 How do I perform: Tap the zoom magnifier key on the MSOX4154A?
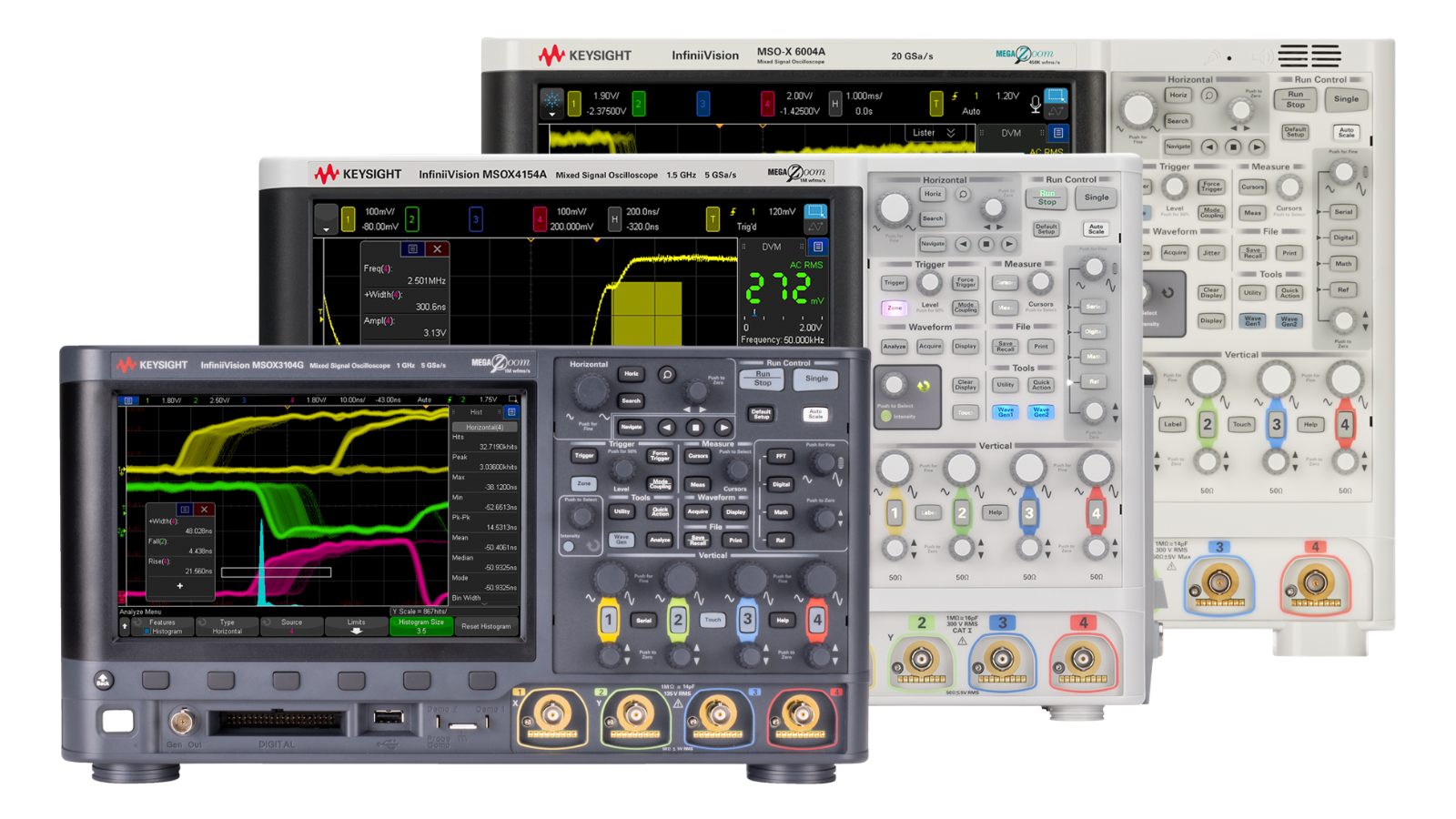tap(963, 195)
